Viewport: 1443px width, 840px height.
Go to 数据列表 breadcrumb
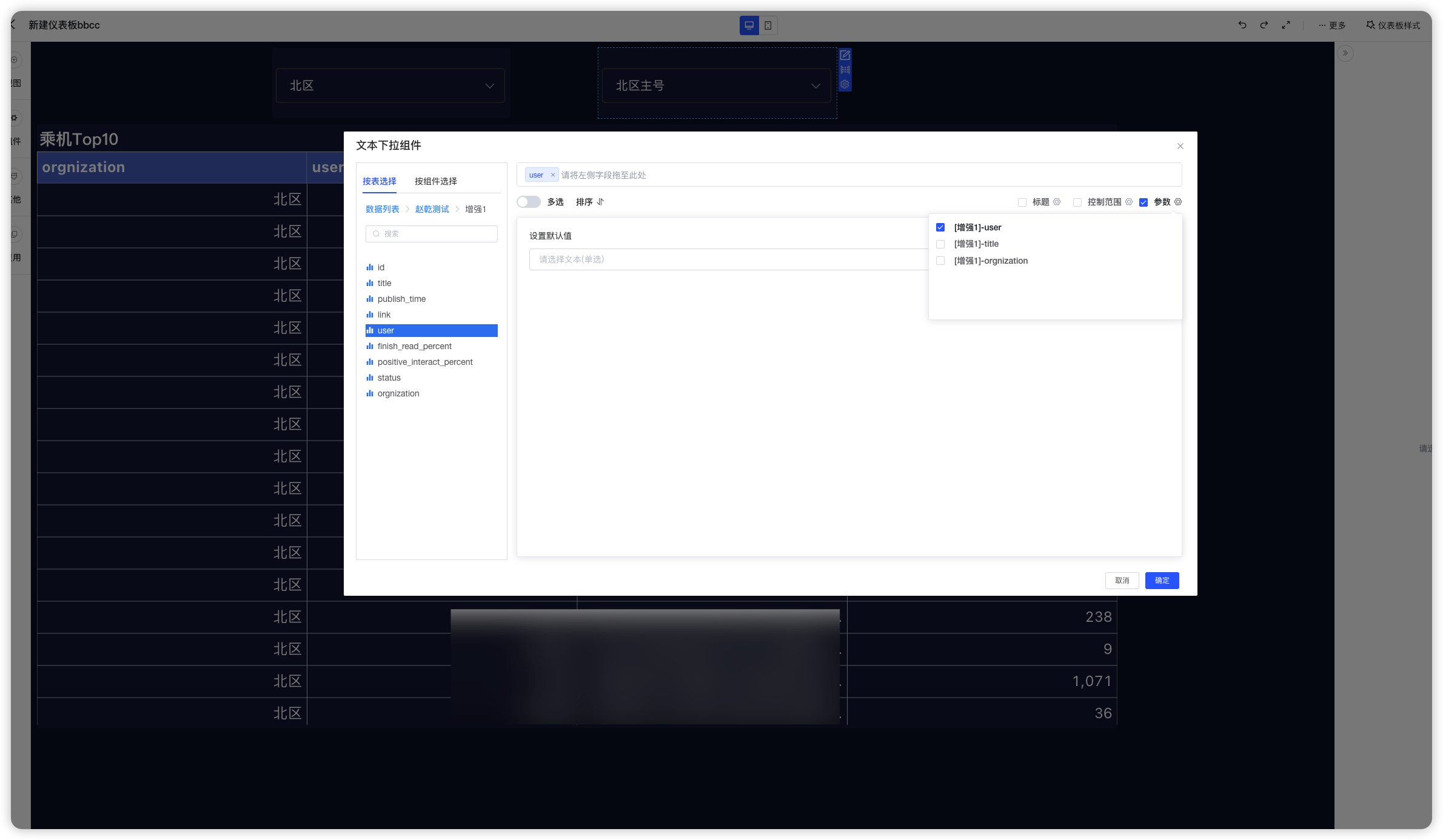383,209
